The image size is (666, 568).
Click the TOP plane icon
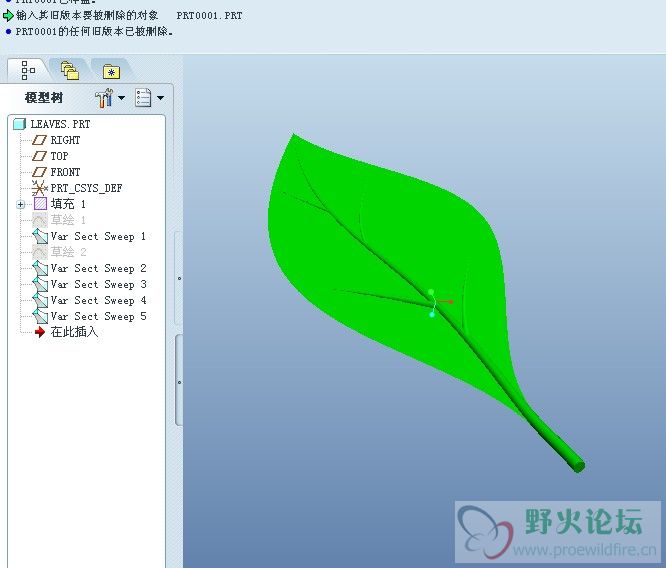pyautogui.click(x=40, y=156)
